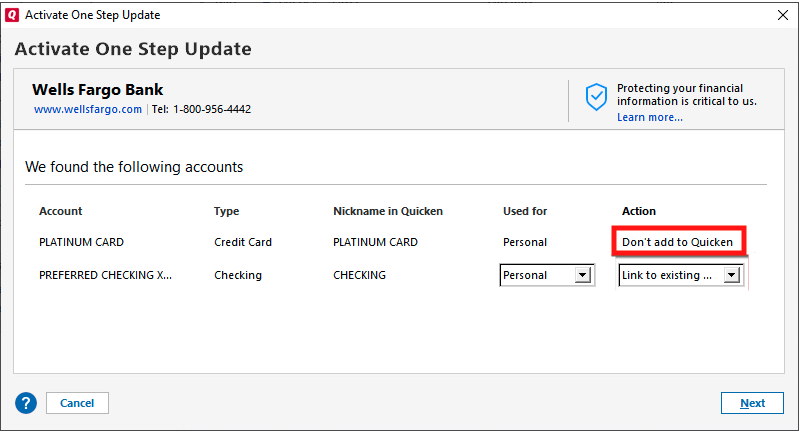Click Personal text in PLATINUM CARD row
The image size is (801, 434).
[x=525, y=242]
